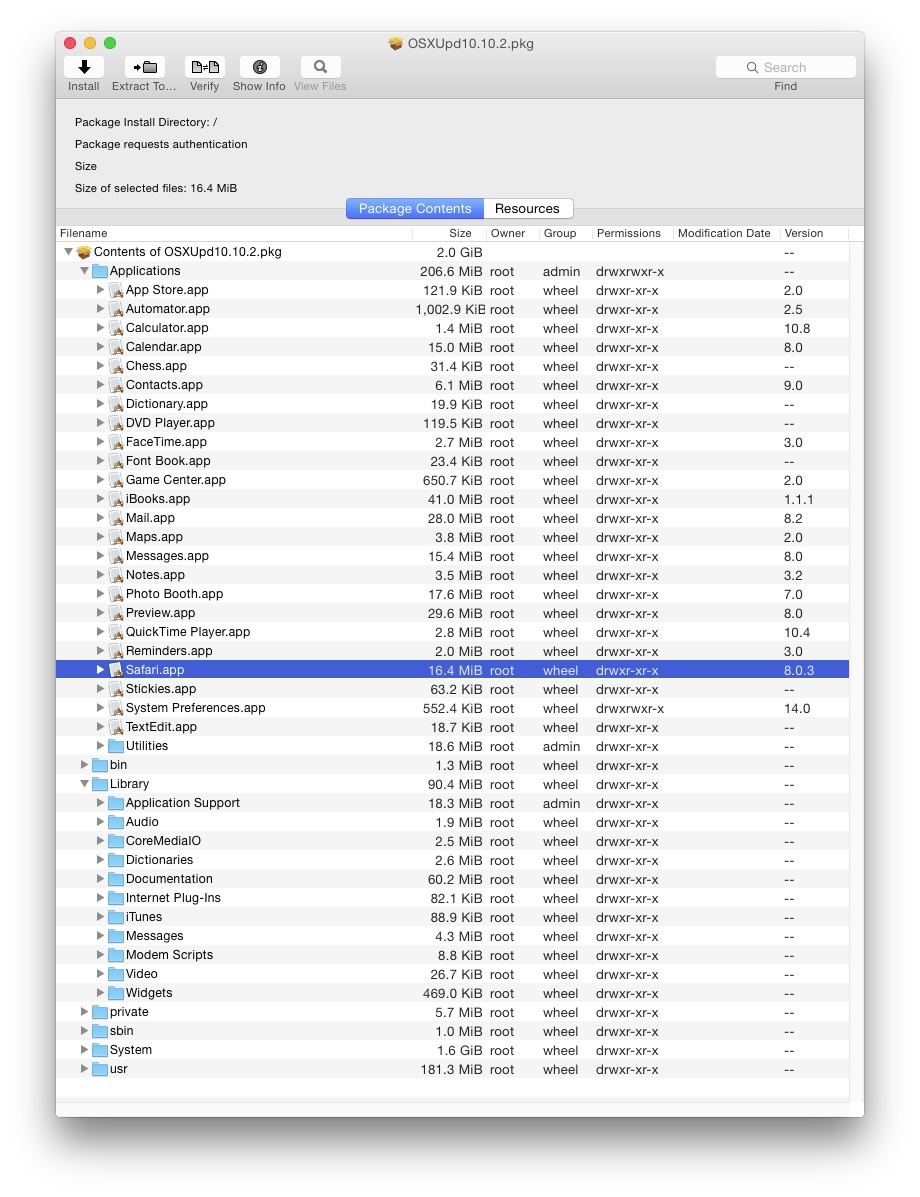Click the Calculator.app file icon
The height and width of the screenshot is (1197, 920).
coord(116,328)
